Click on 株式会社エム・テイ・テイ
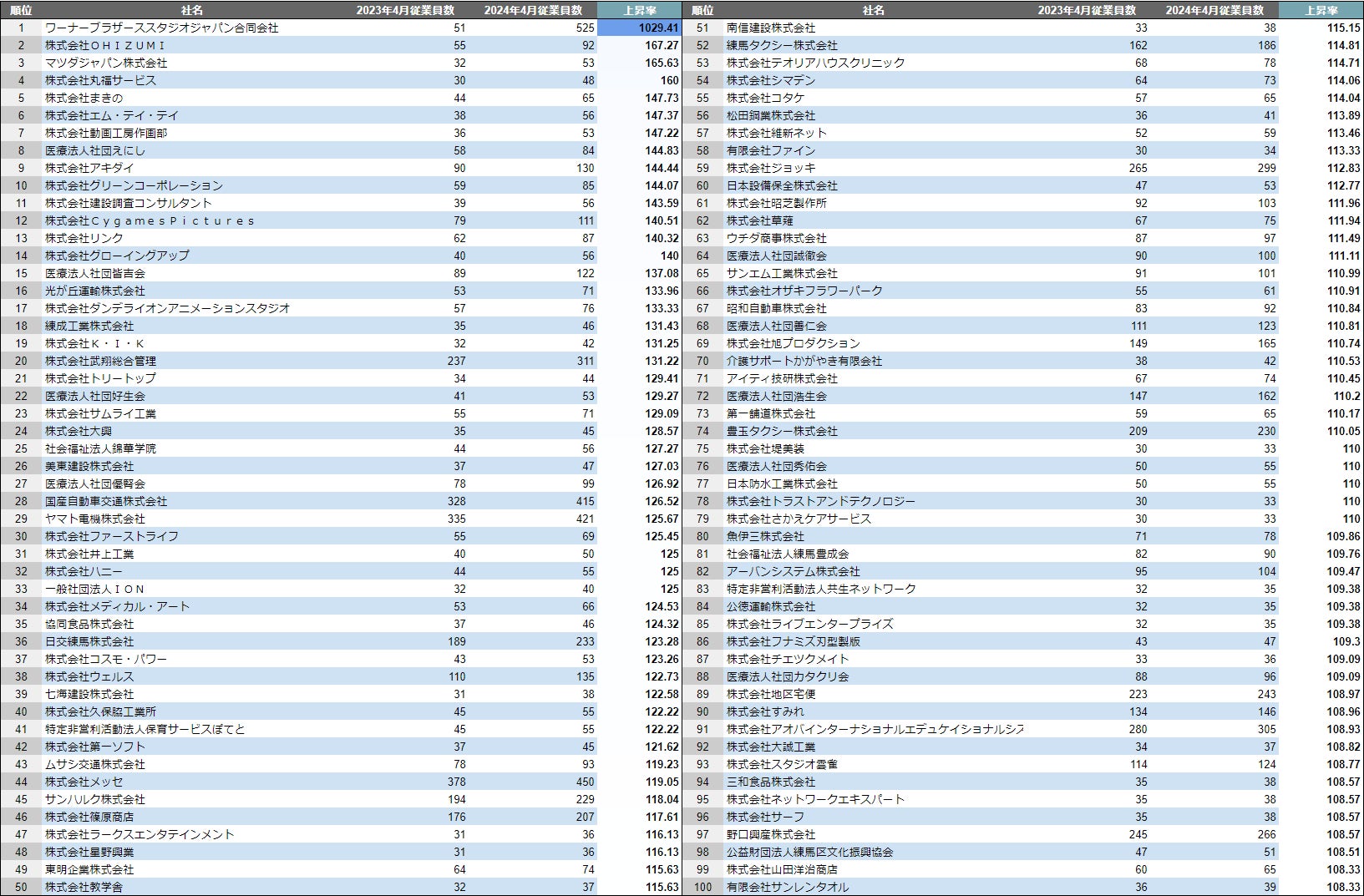Screen dimensions: 1364x896 click(x=112, y=115)
